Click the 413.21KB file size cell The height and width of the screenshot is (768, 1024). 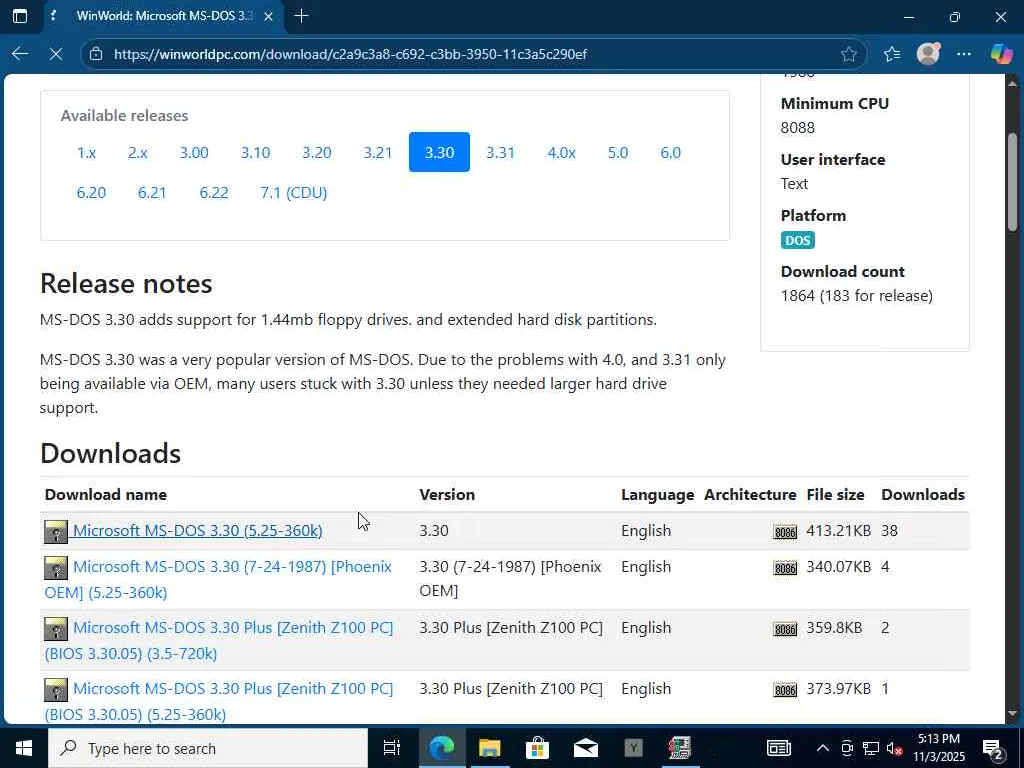(x=839, y=530)
